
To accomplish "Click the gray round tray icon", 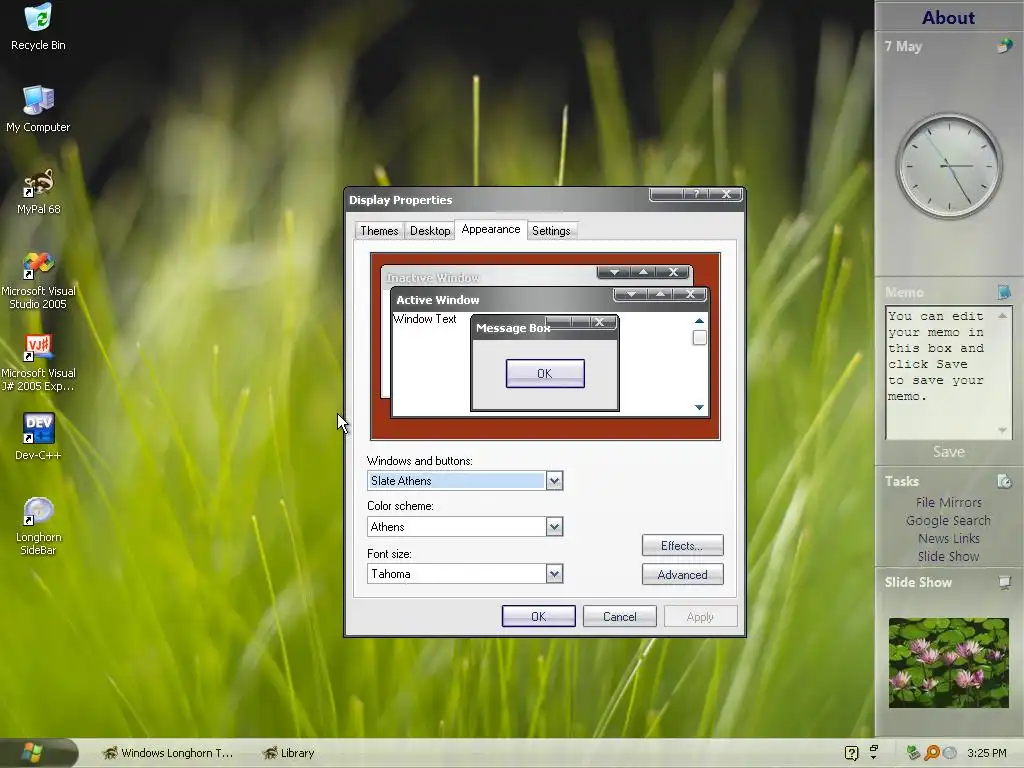I will tap(950, 753).
